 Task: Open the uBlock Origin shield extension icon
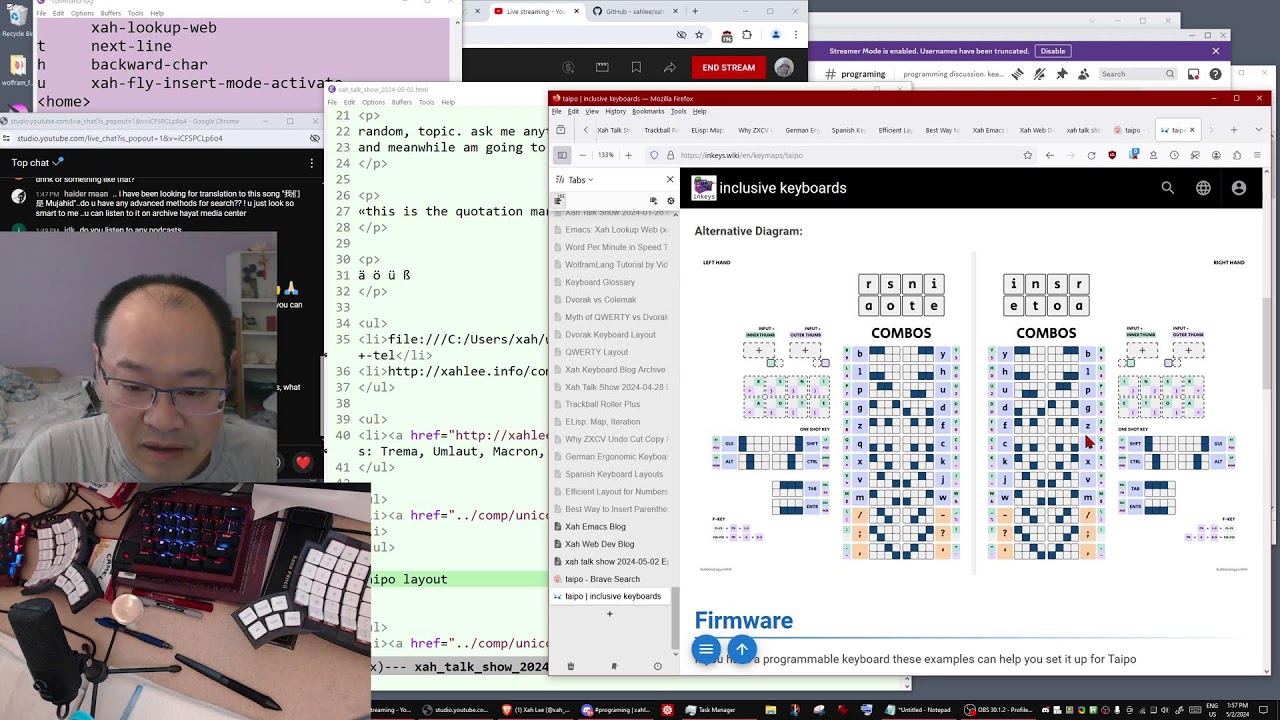point(1112,155)
